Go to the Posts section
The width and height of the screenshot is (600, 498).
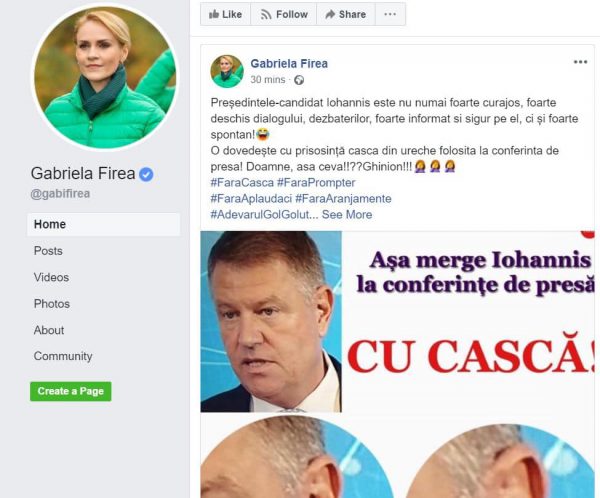pyautogui.click(x=48, y=251)
